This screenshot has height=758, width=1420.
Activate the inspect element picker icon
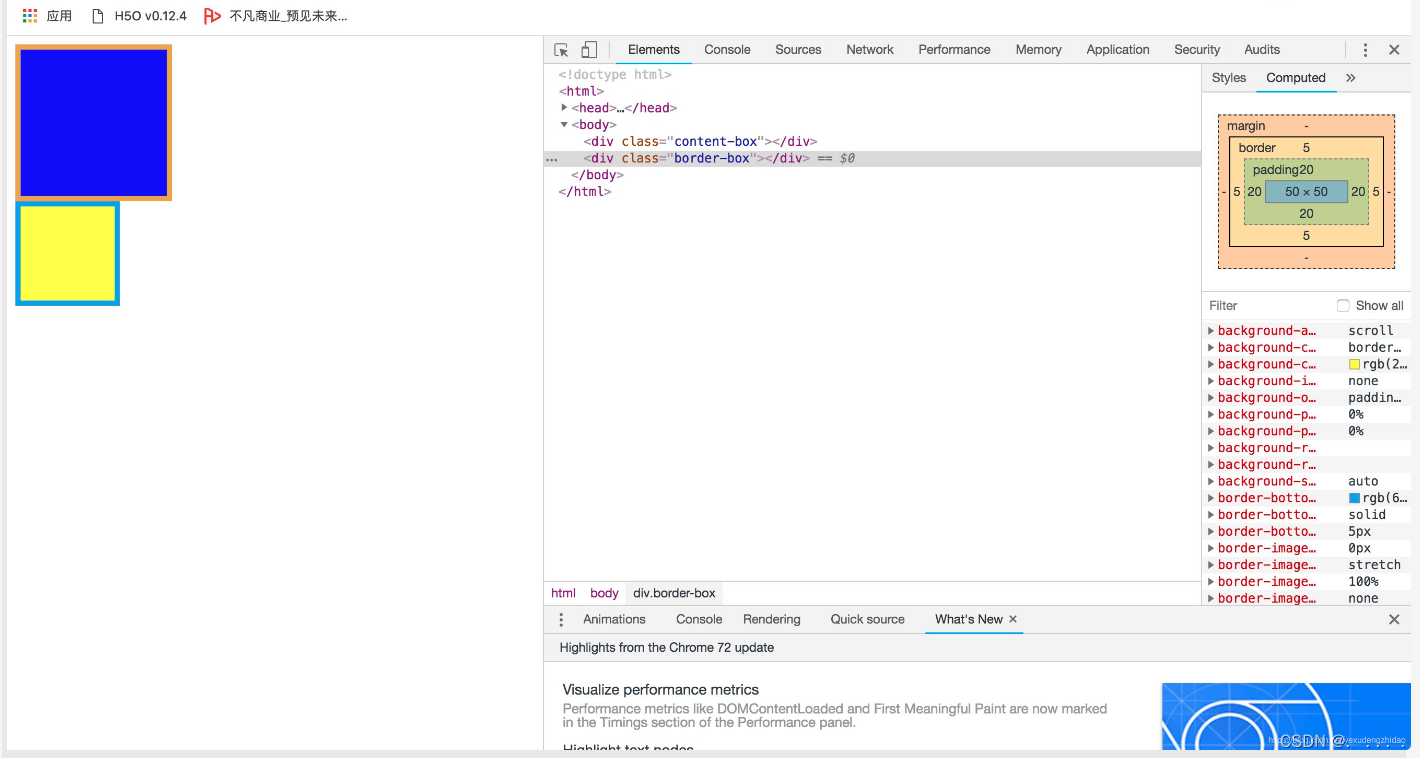tap(561, 50)
